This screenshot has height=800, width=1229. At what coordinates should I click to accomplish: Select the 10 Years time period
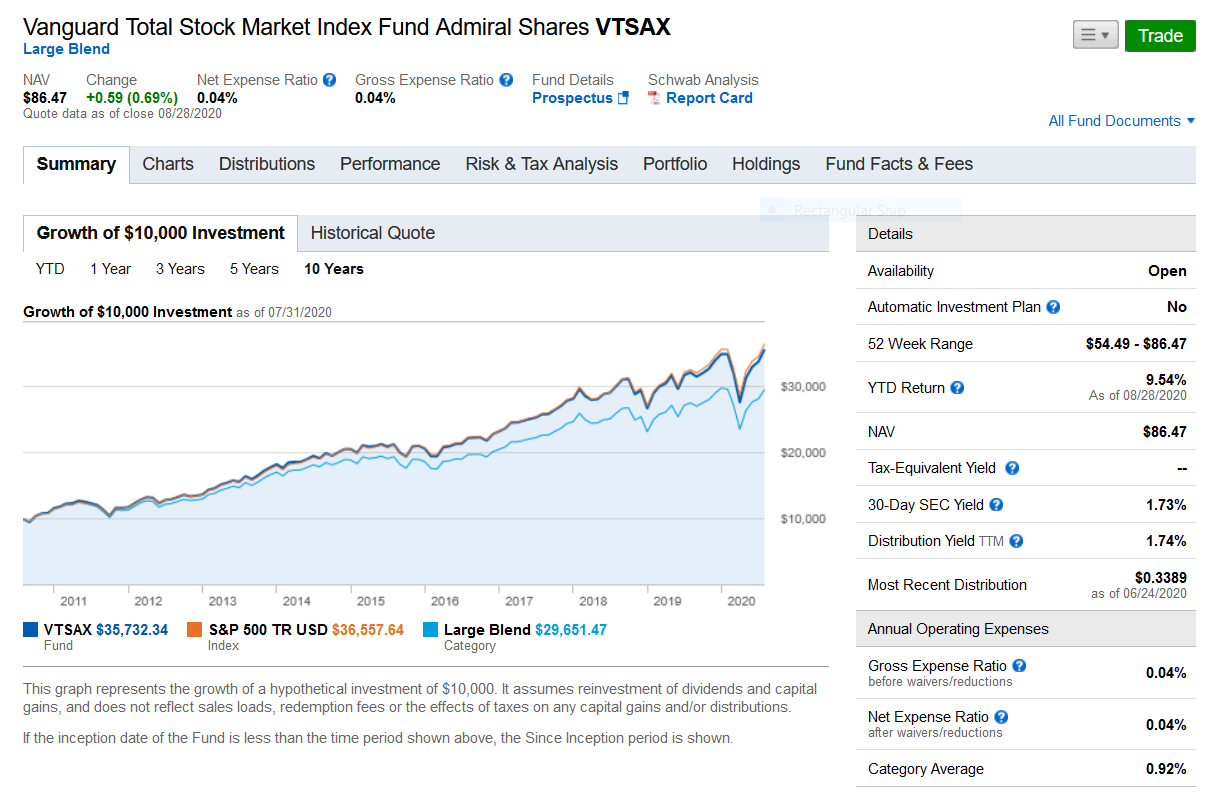334,269
